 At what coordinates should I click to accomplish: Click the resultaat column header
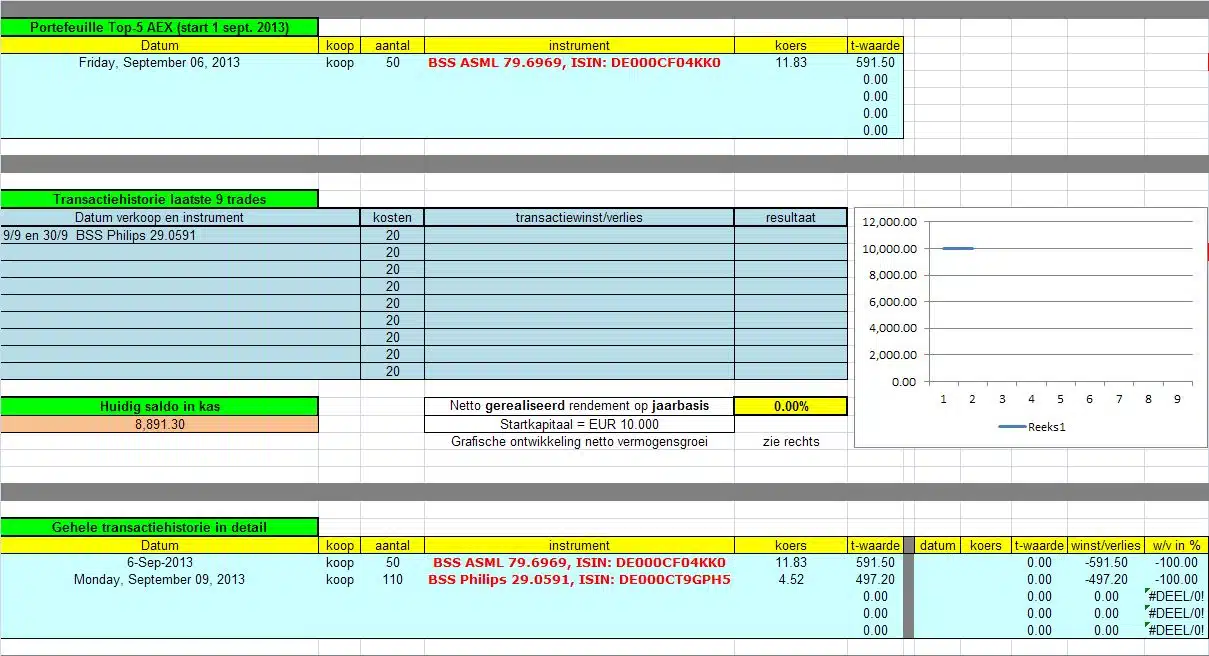click(x=790, y=217)
